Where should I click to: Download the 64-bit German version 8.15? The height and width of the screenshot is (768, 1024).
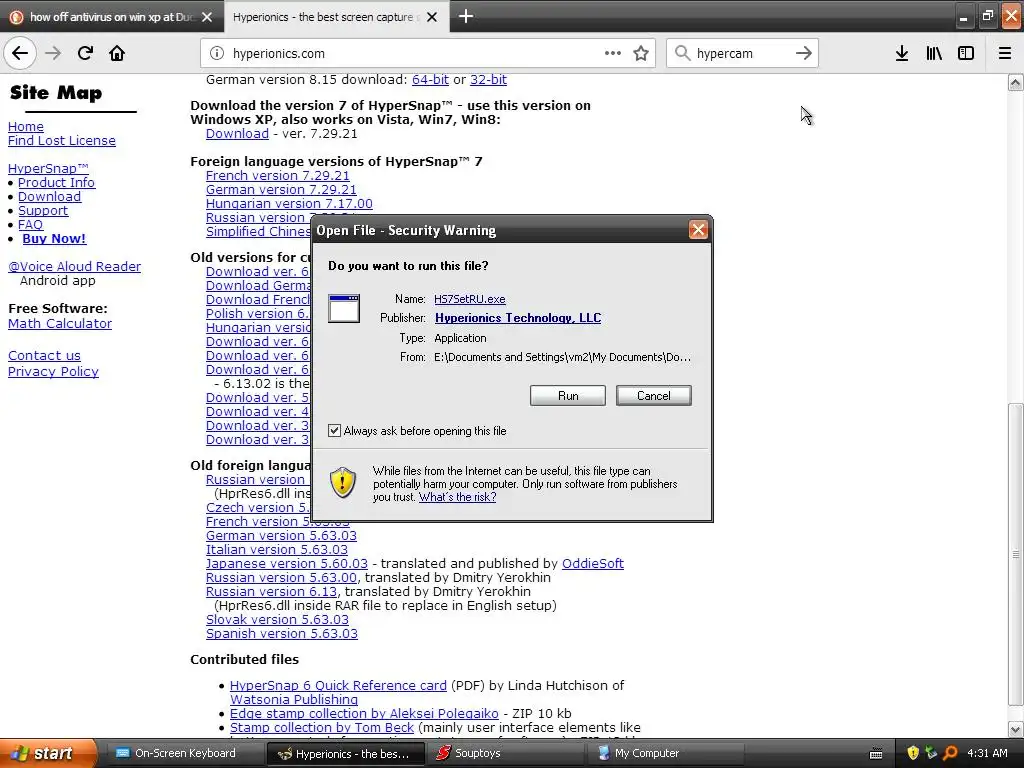(430, 80)
